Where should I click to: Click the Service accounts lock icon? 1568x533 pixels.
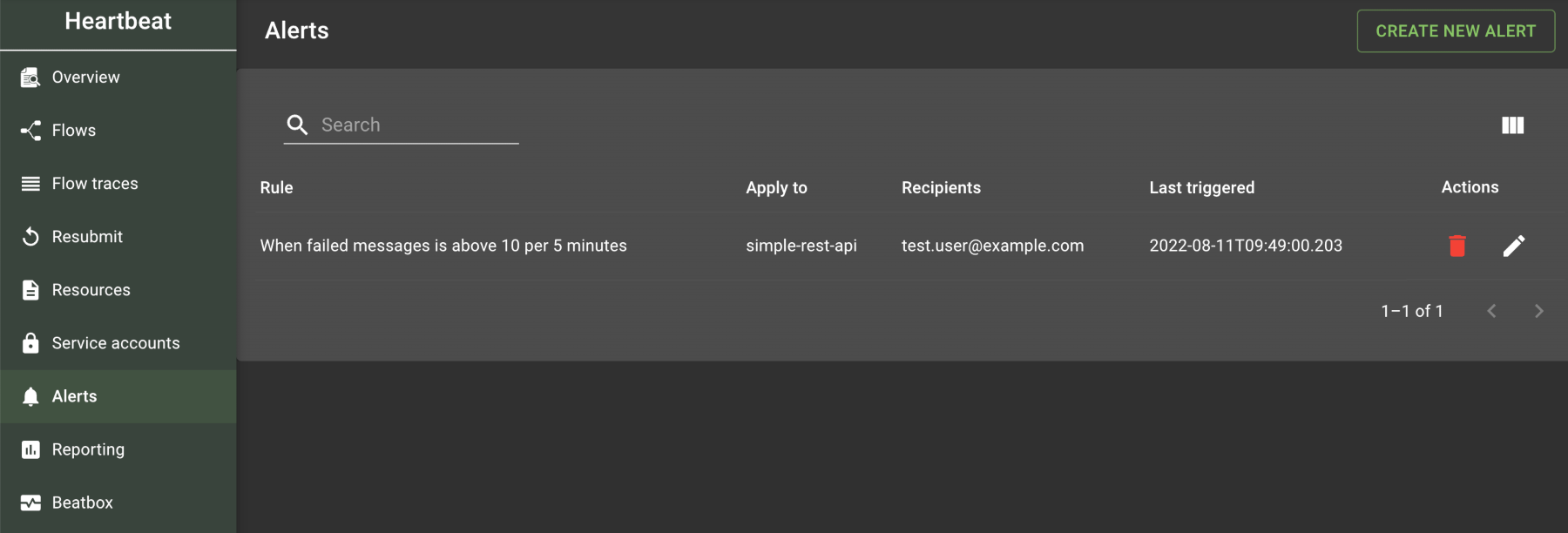(x=30, y=342)
